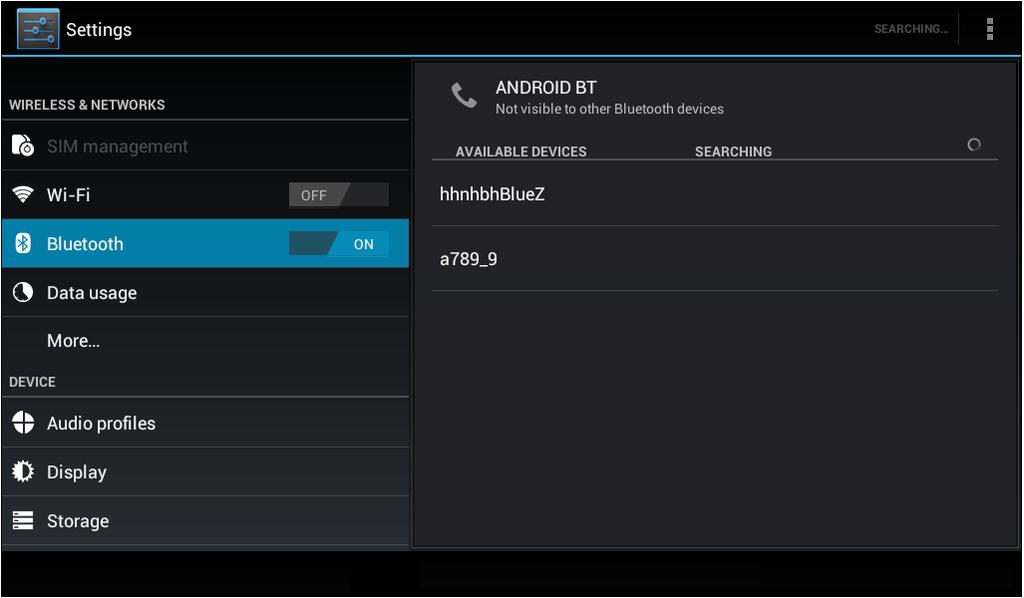Click the Wi-Fi signal icon
The image size is (1024, 598).
[23, 195]
